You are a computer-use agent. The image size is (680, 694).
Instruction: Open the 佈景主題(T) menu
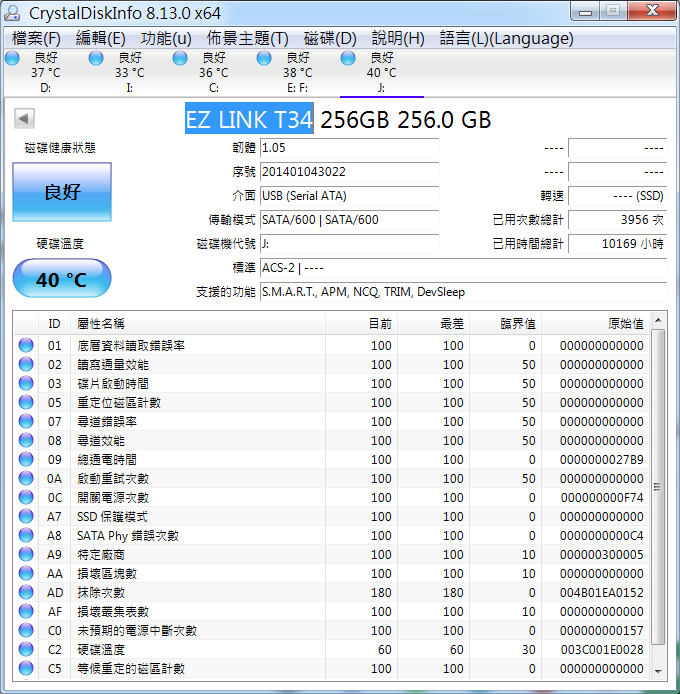click(x=247, y=39)
